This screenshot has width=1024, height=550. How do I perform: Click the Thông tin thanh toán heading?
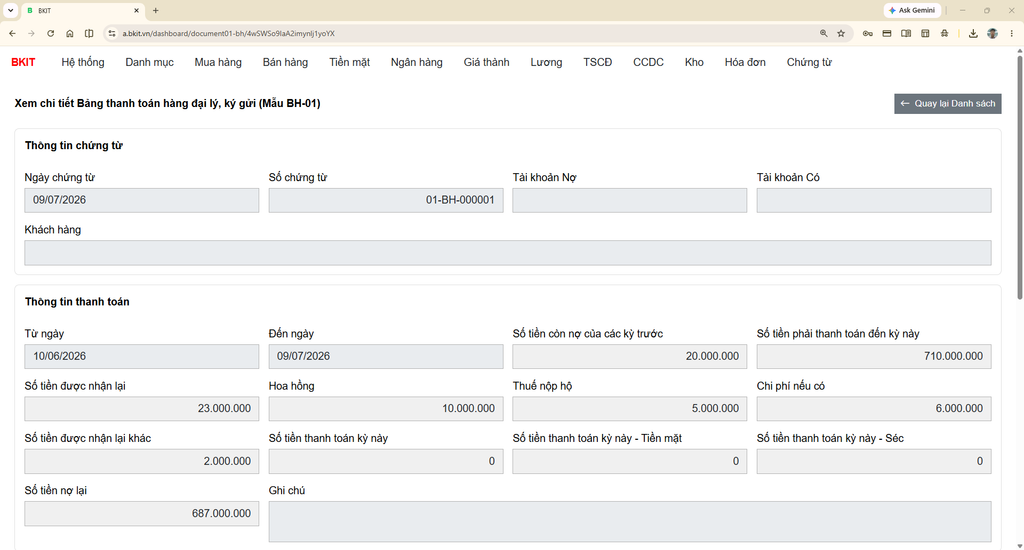(77, 302)
